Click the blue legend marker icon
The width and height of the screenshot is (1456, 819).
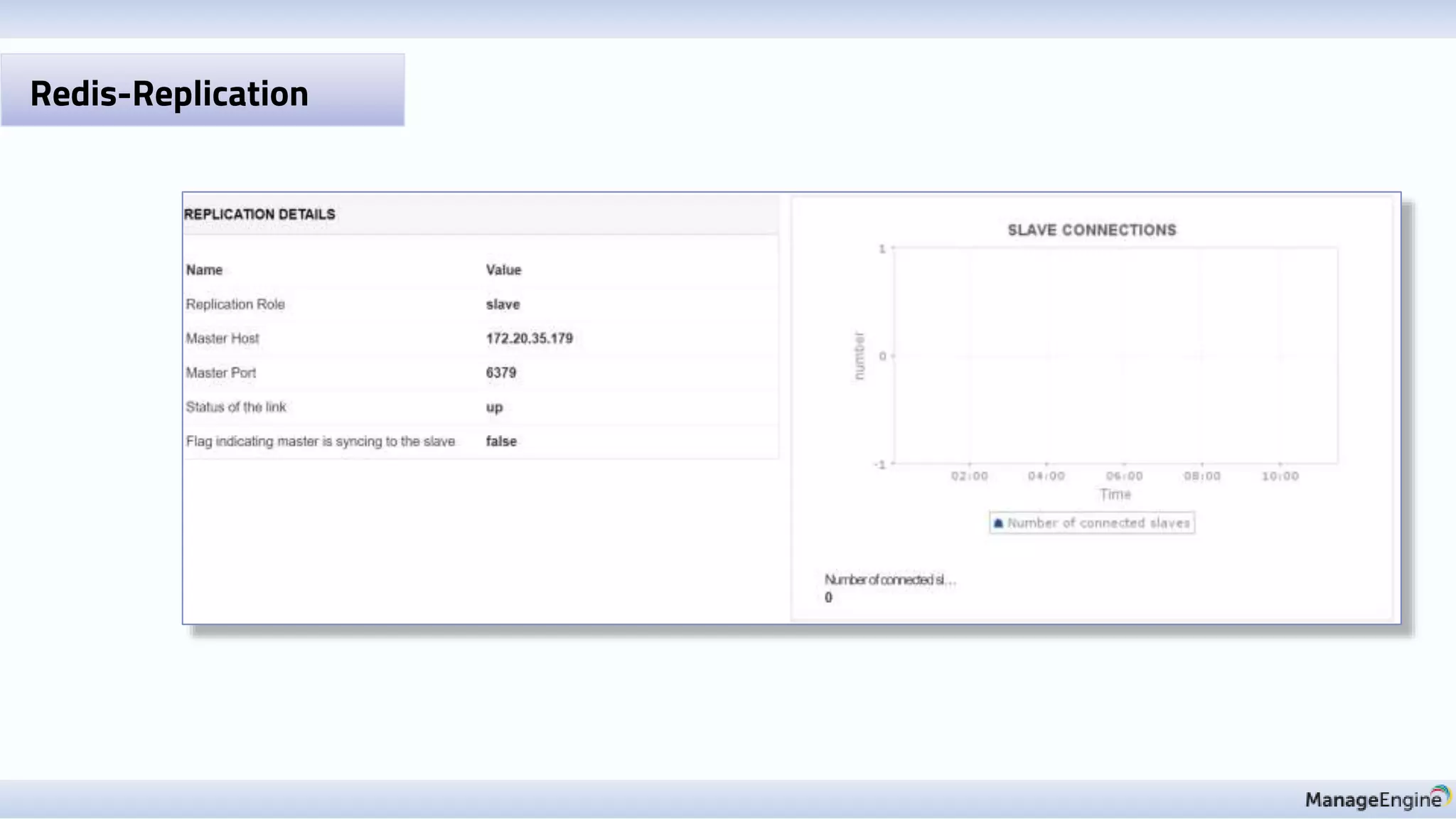tap(998, 523)
